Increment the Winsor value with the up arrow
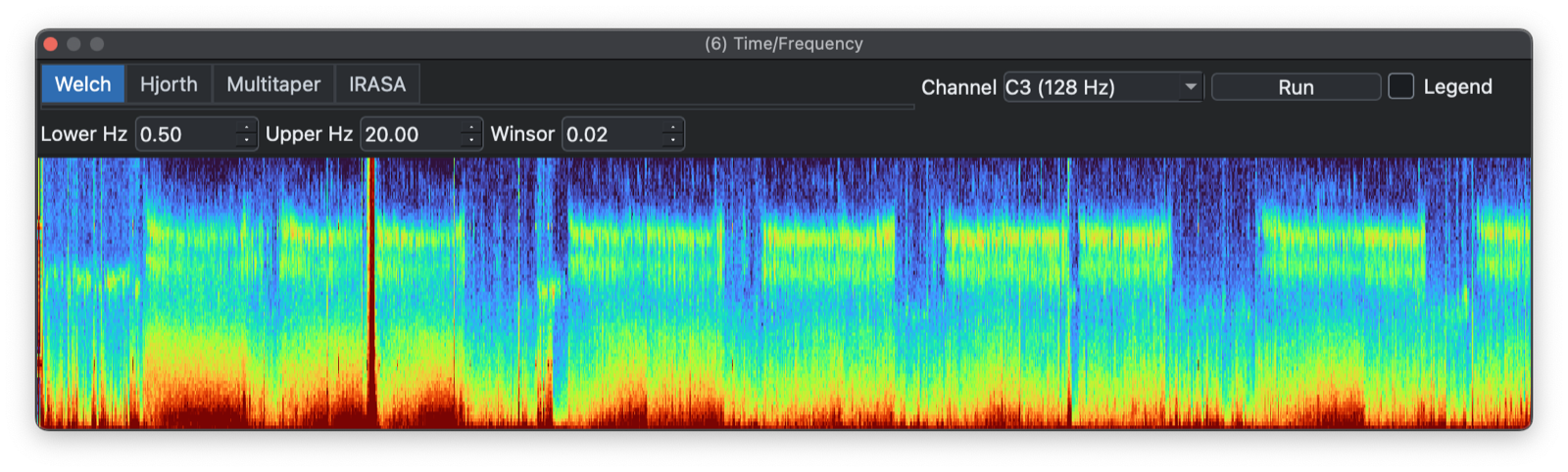The height and width of the screenshot is (472, 1568). (x=673, y=127)
